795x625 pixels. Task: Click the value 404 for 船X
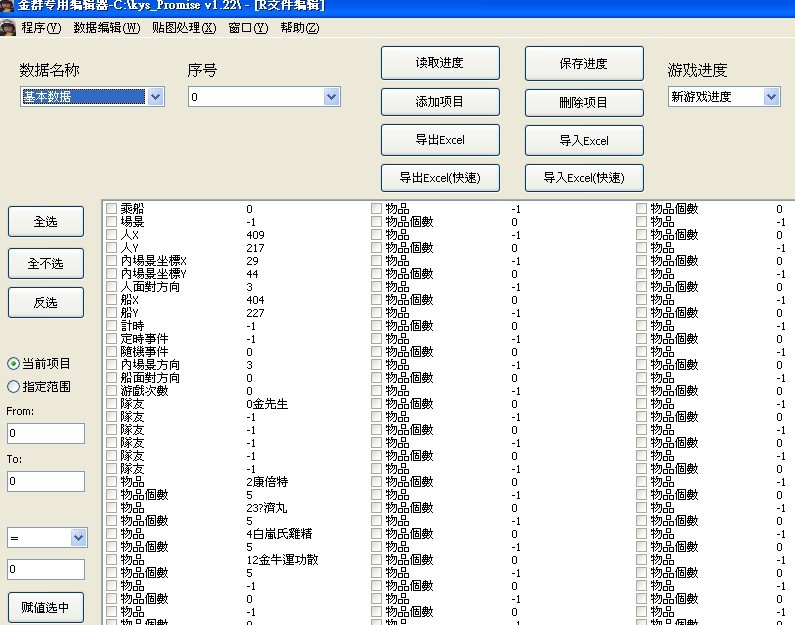(x=256, y=300)
